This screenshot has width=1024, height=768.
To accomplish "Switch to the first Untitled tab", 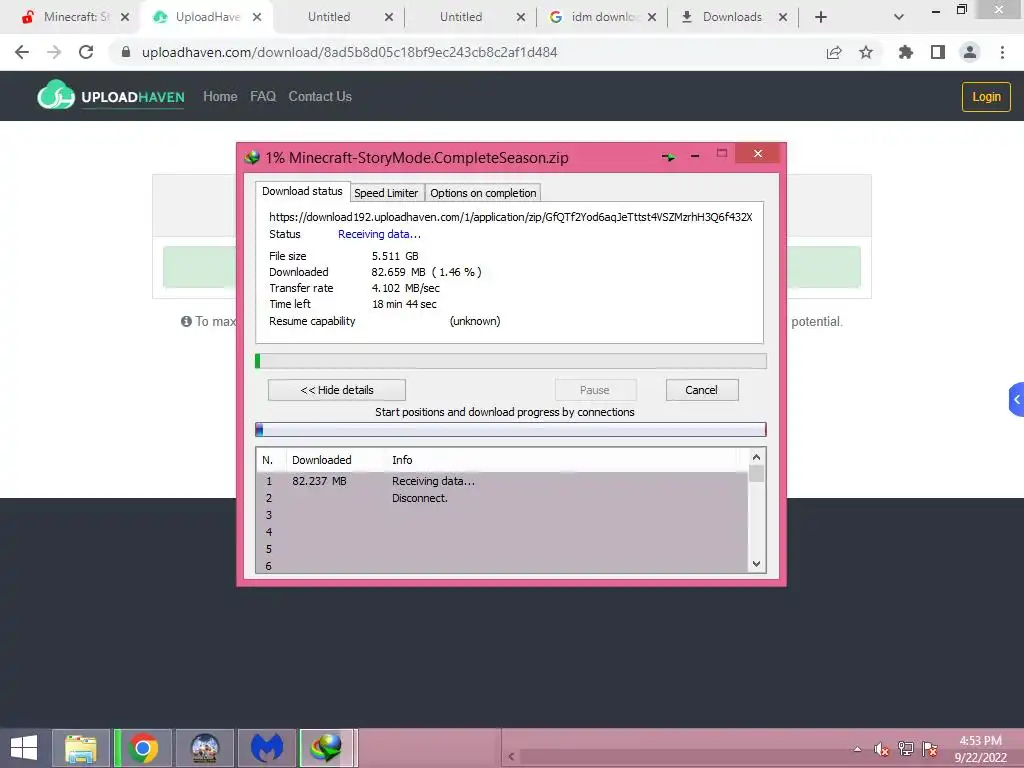I will click(x=329, y=17).
